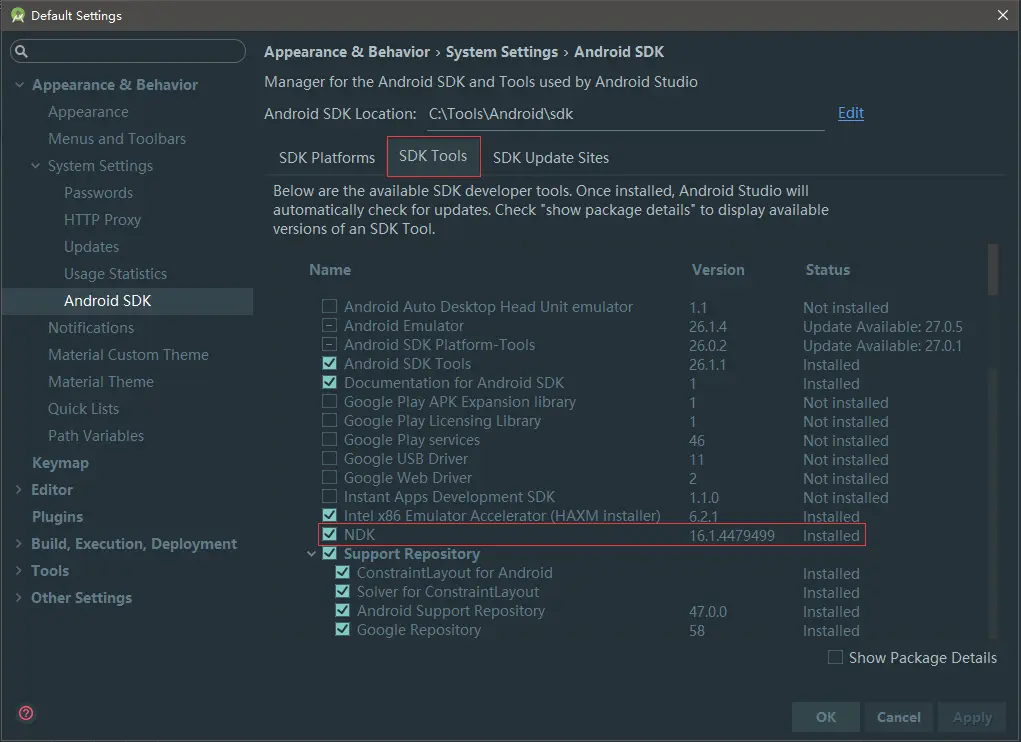Open Material Custom Theme settings
Viewport: 1021px width, 742px height.
click(x=128, y=355)
